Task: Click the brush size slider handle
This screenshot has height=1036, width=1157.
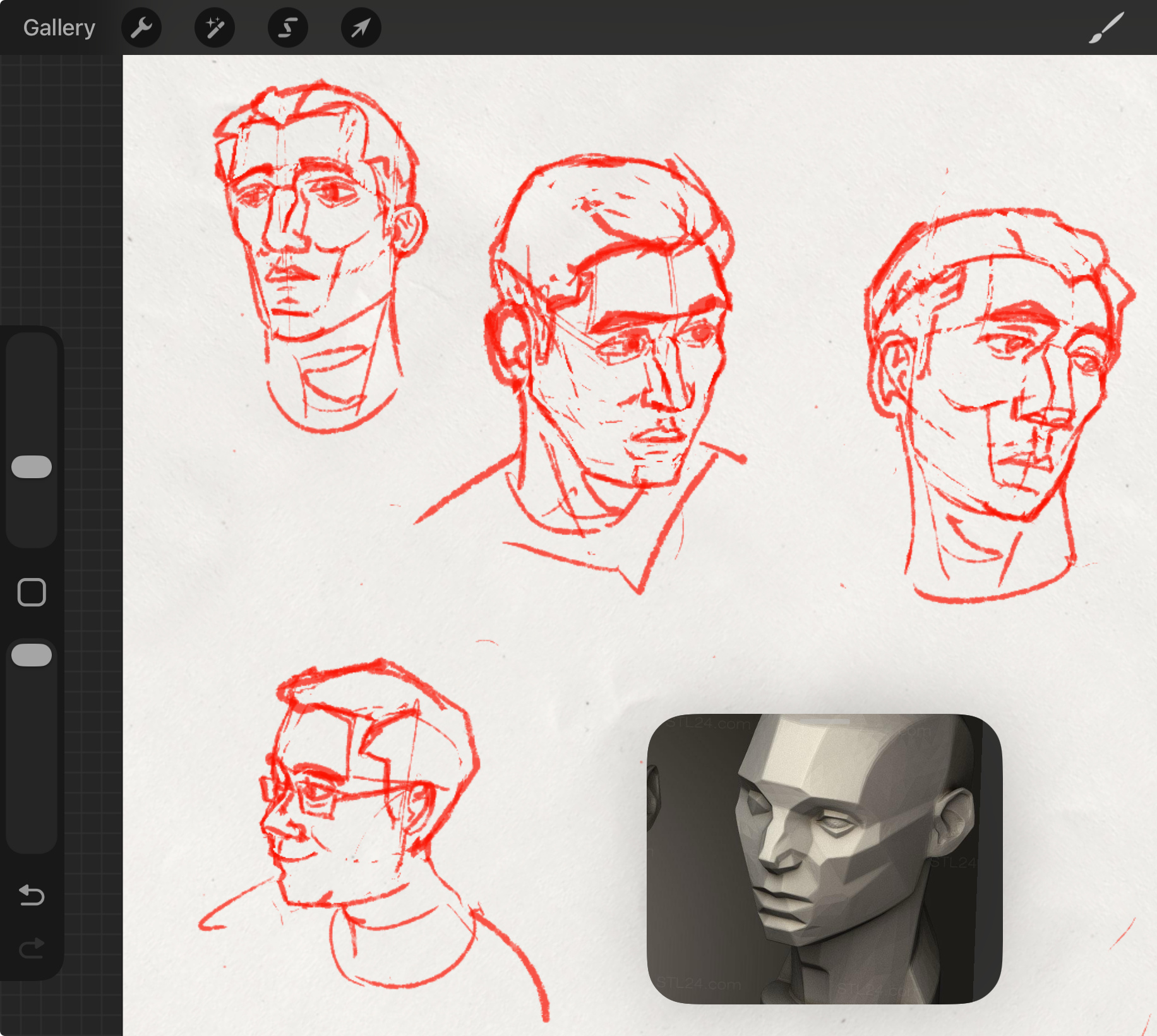Action: pyautogui.click(x=32, y=467)
